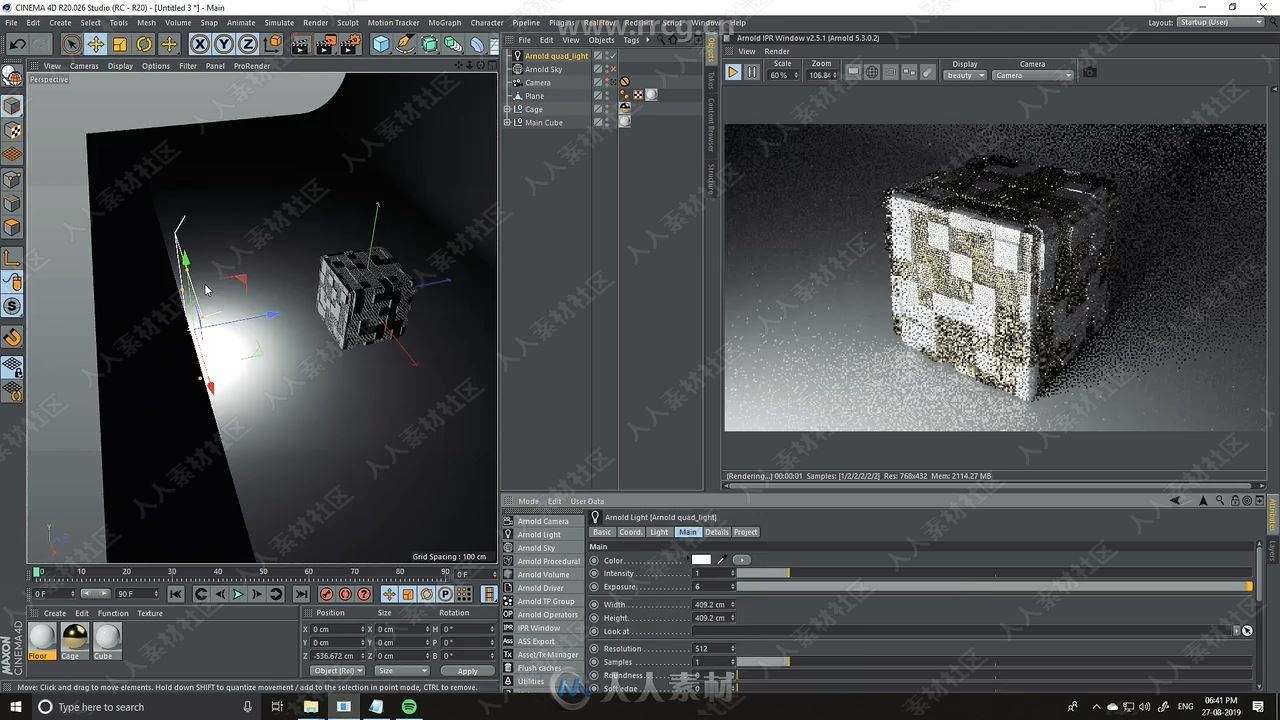Click Render View clapperboard icon
Screen dimensions: 1280x720
[301, 44]
